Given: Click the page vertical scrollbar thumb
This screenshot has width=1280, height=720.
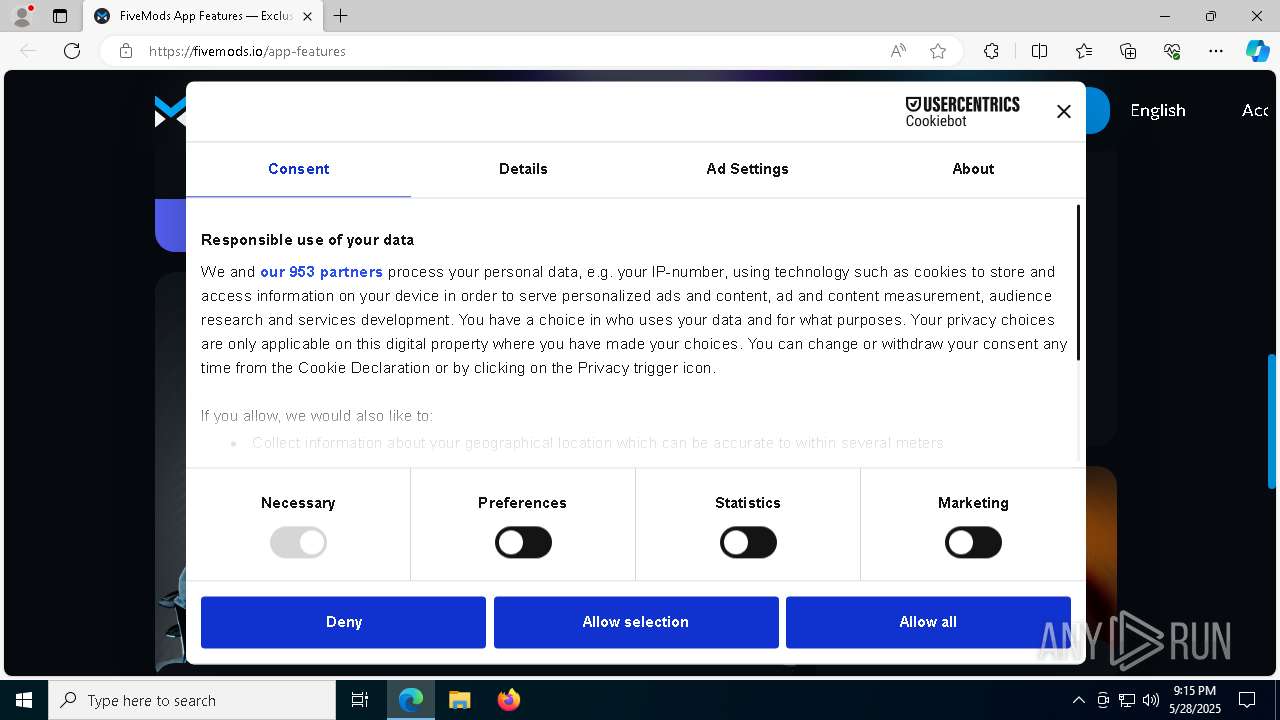Looking at the screenshot, I should click(1272, 420).
